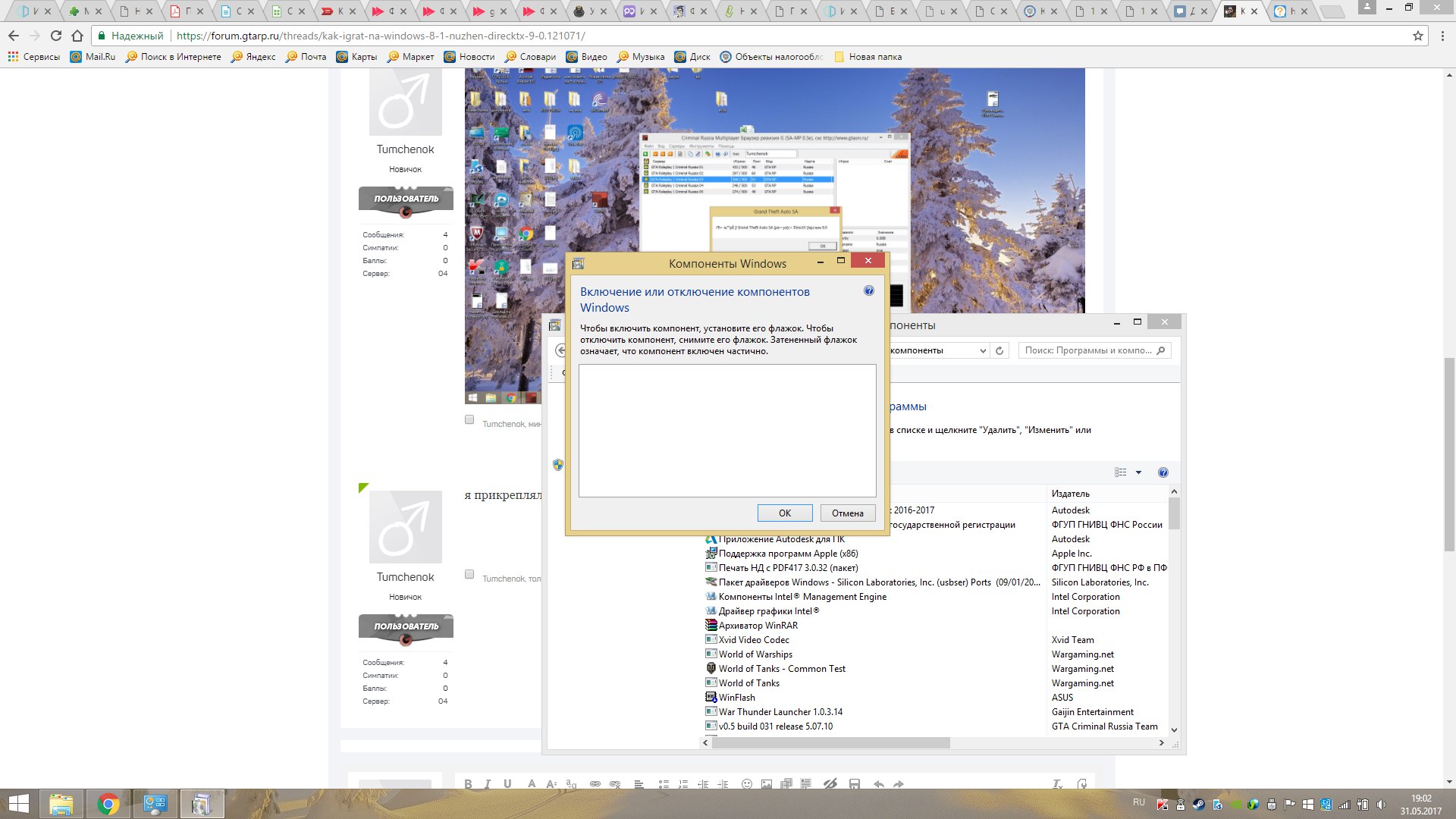The image size is (1456, 819).
Task: Click the undo arrow in editor toolbar
Action: pos(878,784)
